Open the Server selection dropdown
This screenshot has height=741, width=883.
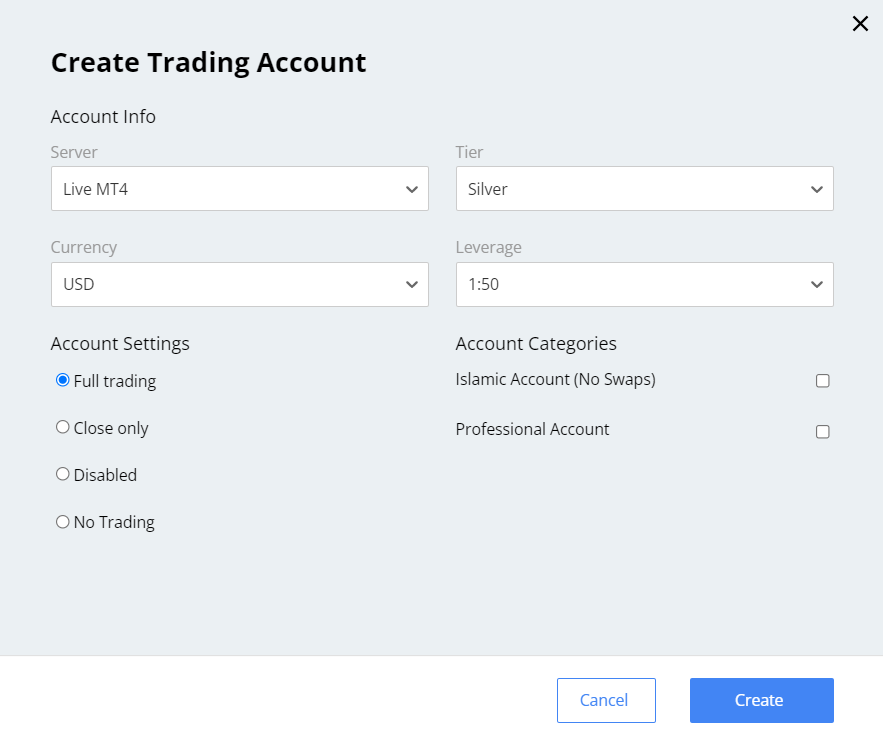click(240, 188)
